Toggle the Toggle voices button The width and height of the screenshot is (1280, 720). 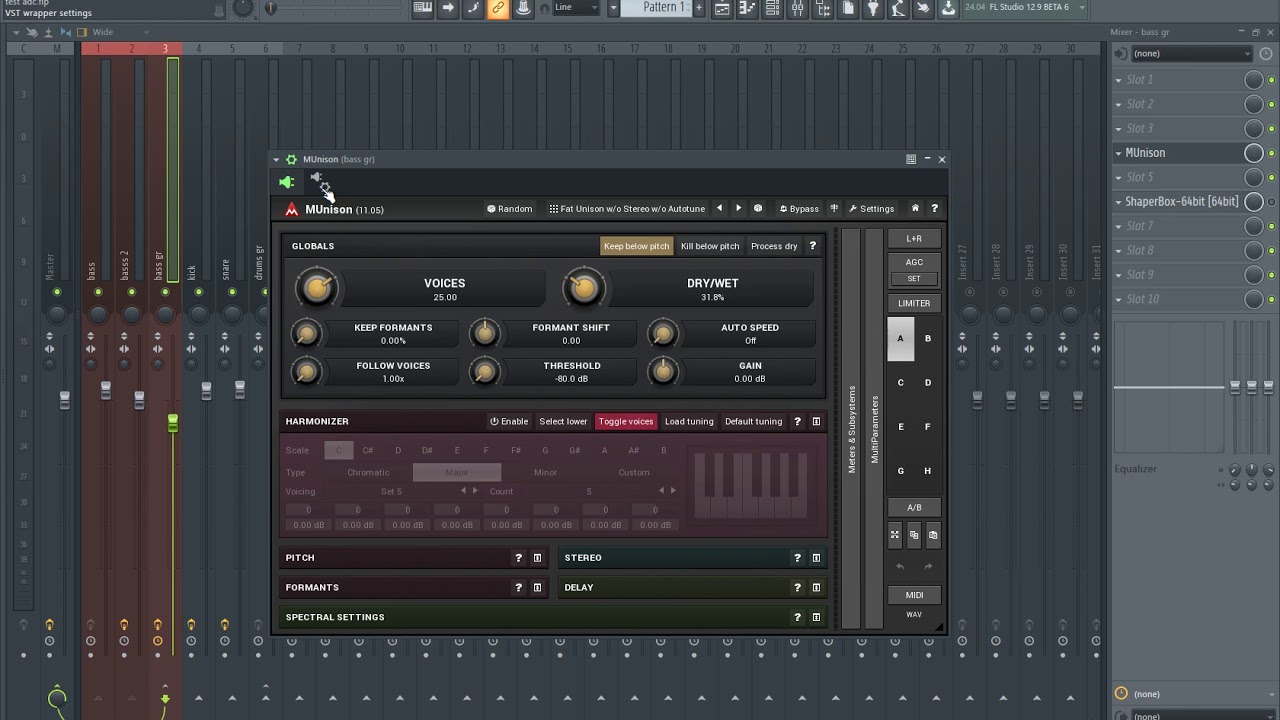click(x=626, y=421)
